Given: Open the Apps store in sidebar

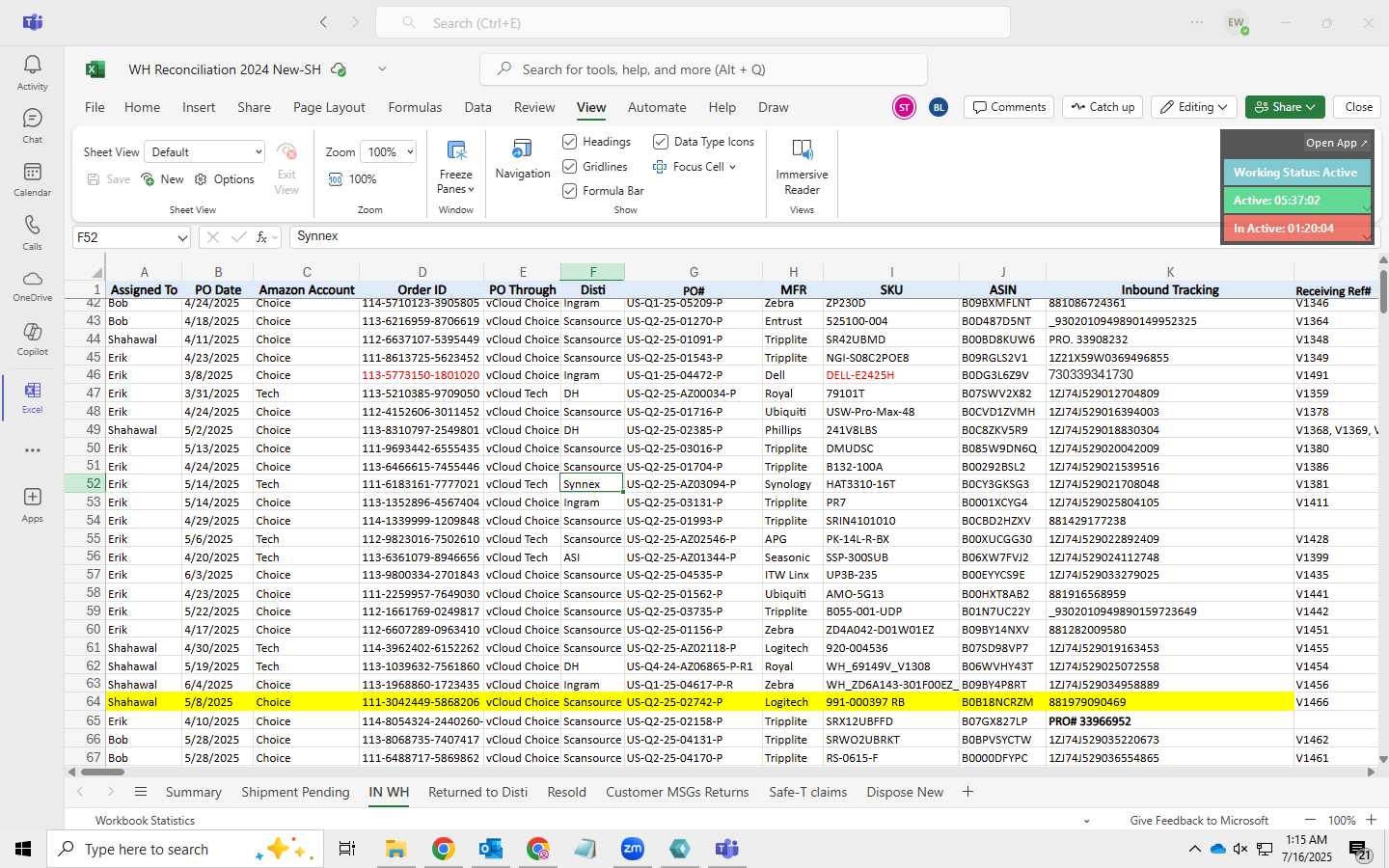Looking at the screenshot, I should [x=32, y=504].
